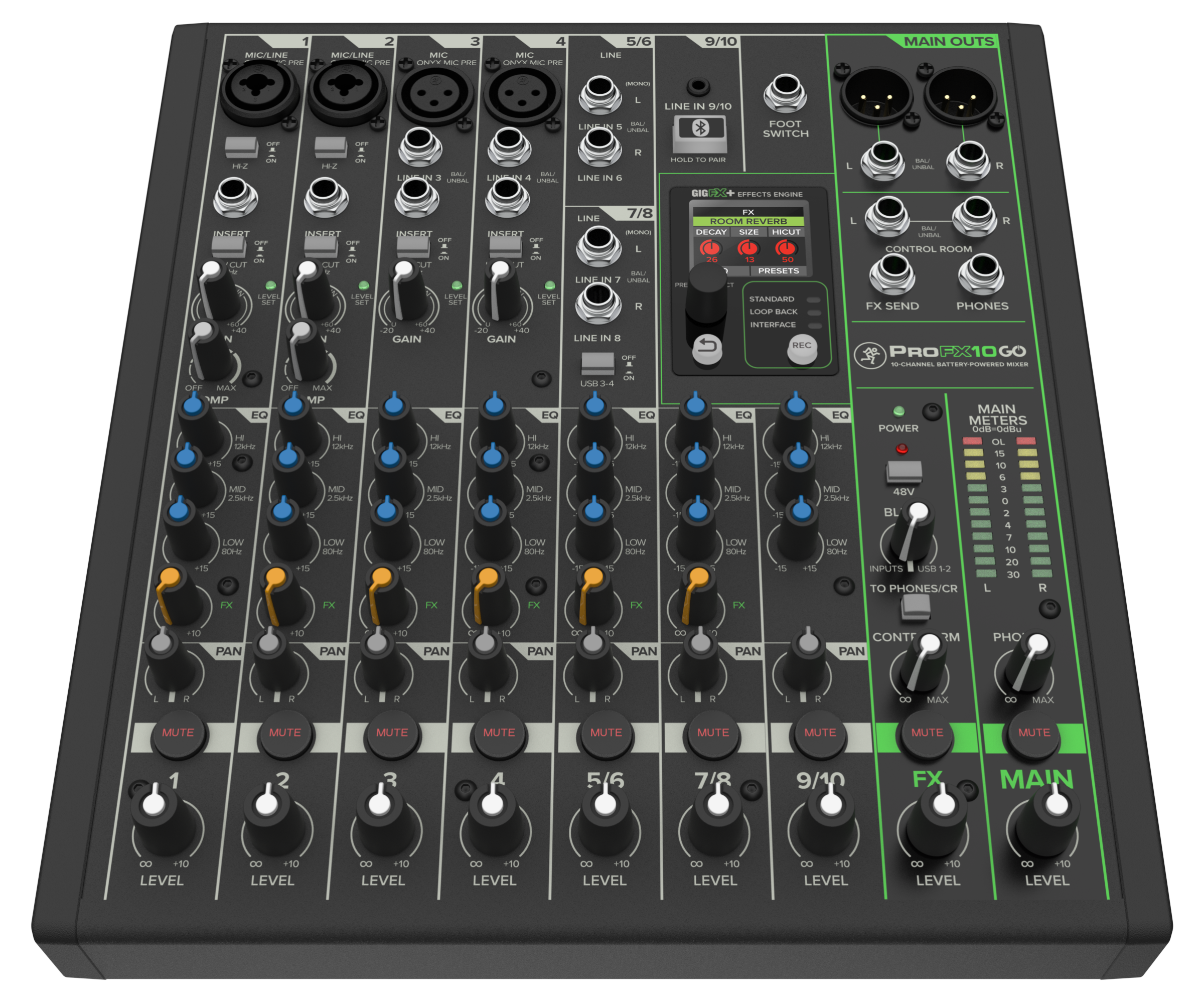Select the DECAY parameter on FX screen
Image resolution: width=1204 pixels, height=1006 pixels.
(x=711, y=232)
